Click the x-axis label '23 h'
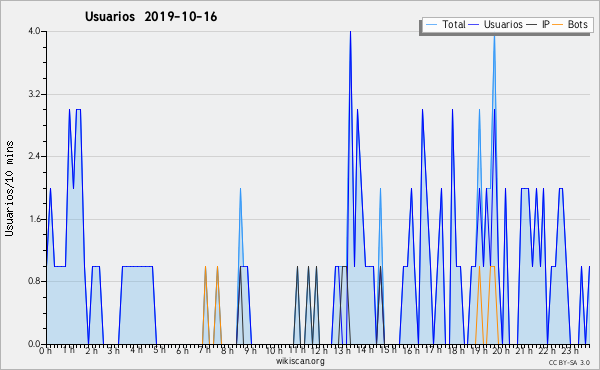Screen dimensions: 600x370 tap(569, 351)
